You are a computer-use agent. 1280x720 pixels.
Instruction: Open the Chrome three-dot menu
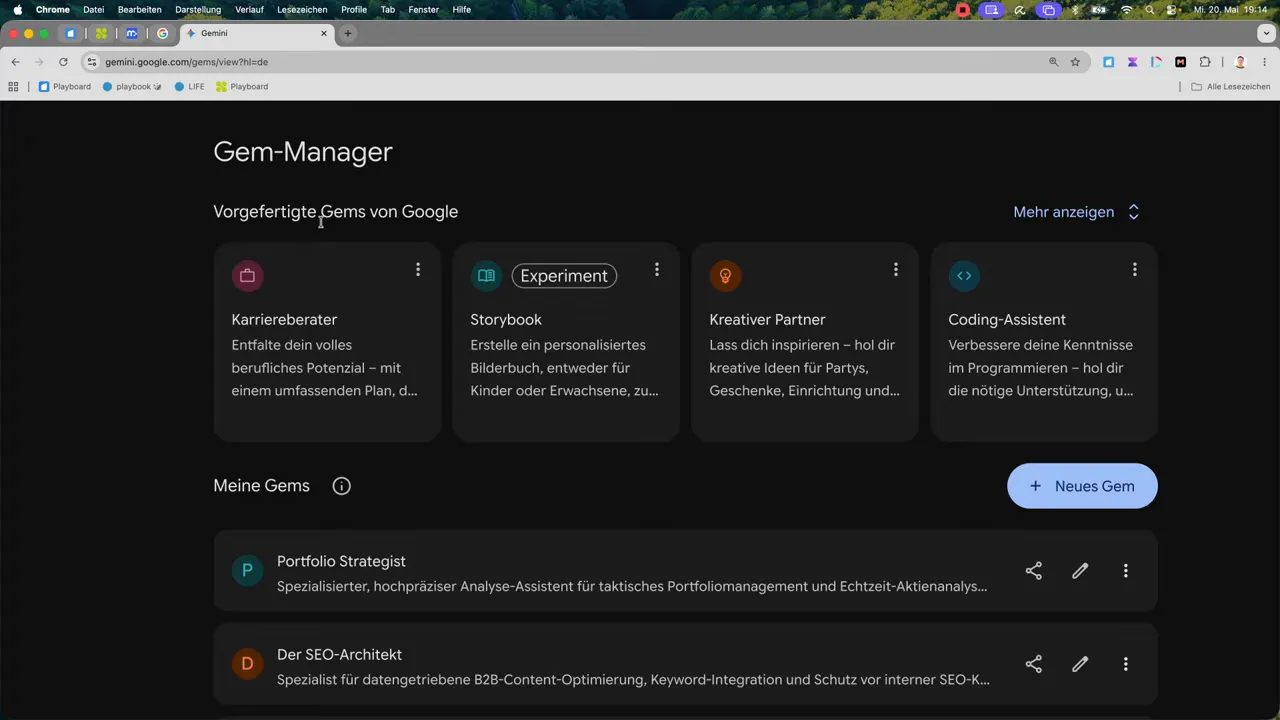1264,62
